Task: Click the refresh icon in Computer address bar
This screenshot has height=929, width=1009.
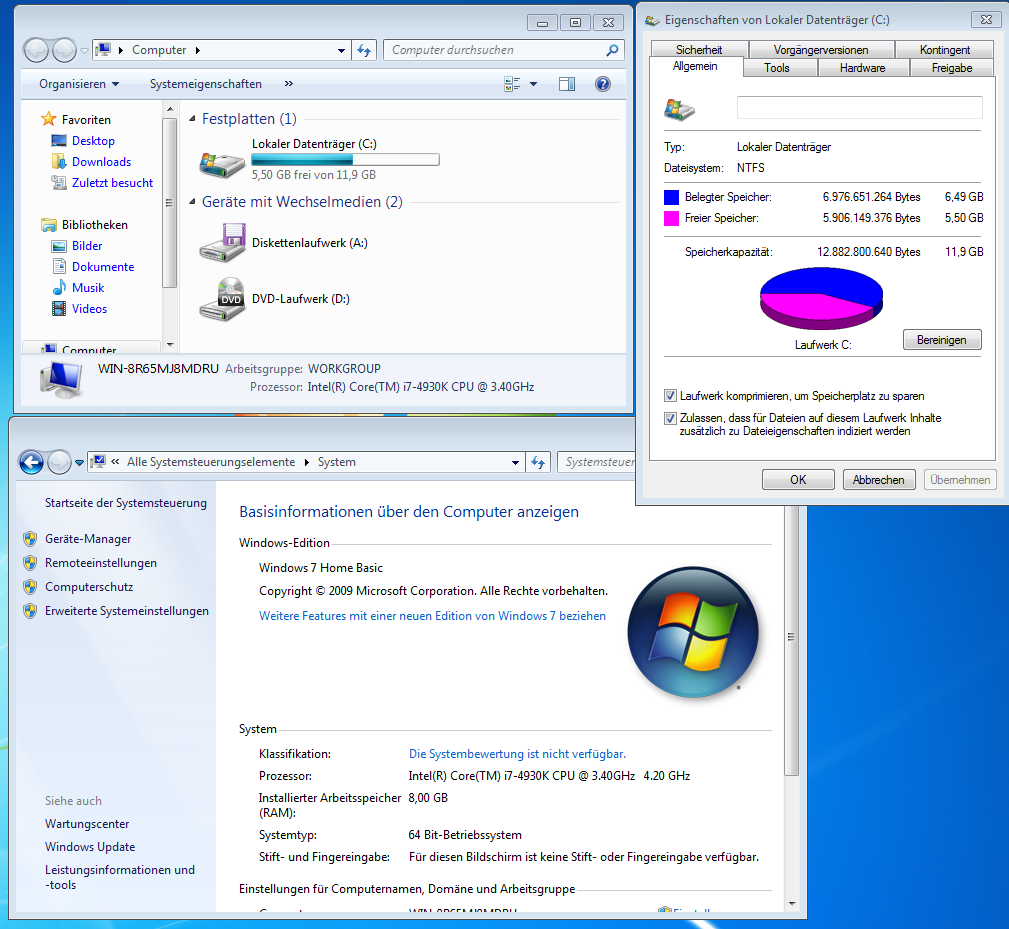Action: point(364,50)
